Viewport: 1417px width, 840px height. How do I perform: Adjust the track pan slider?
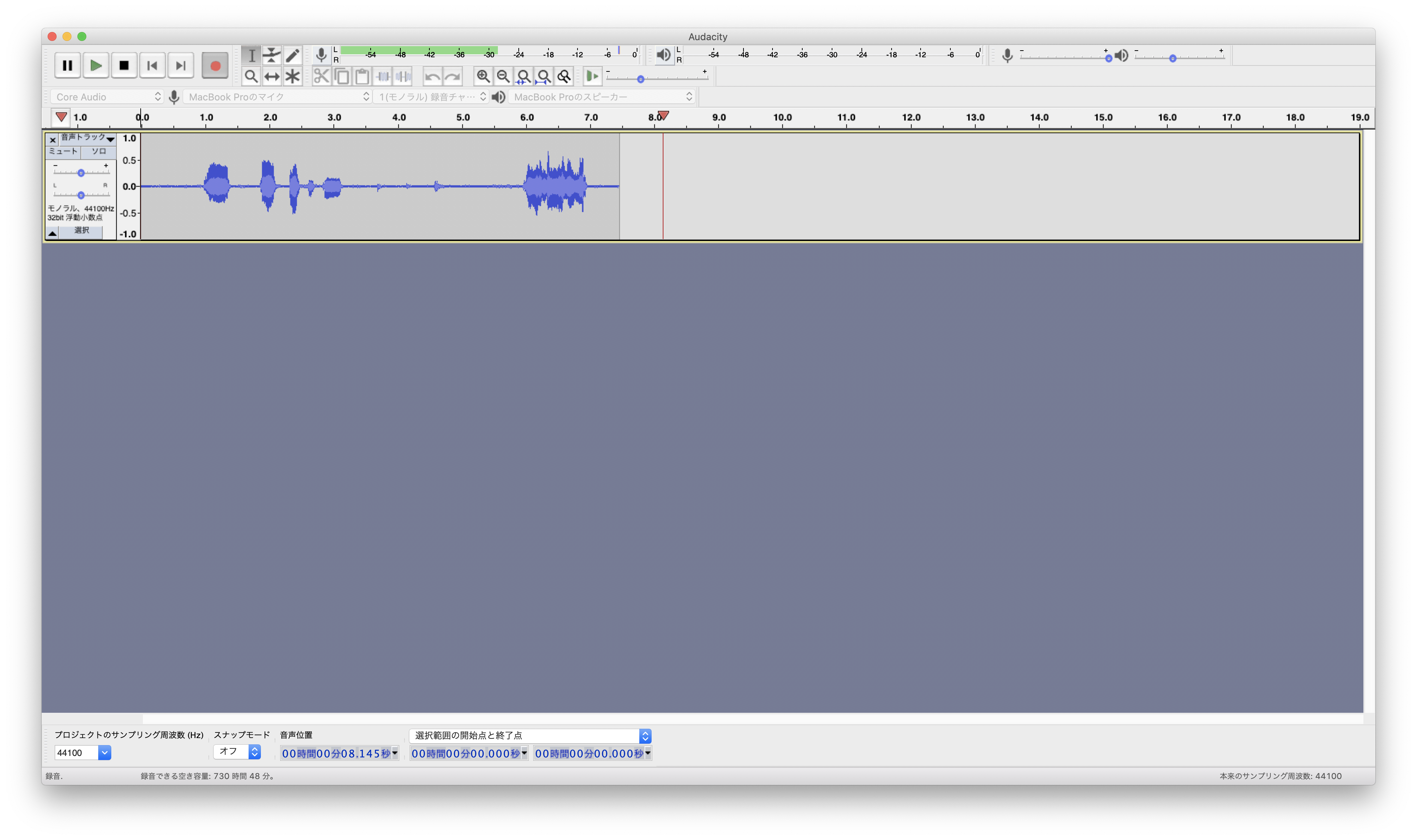pyautogui.click(x=81, y=195)
